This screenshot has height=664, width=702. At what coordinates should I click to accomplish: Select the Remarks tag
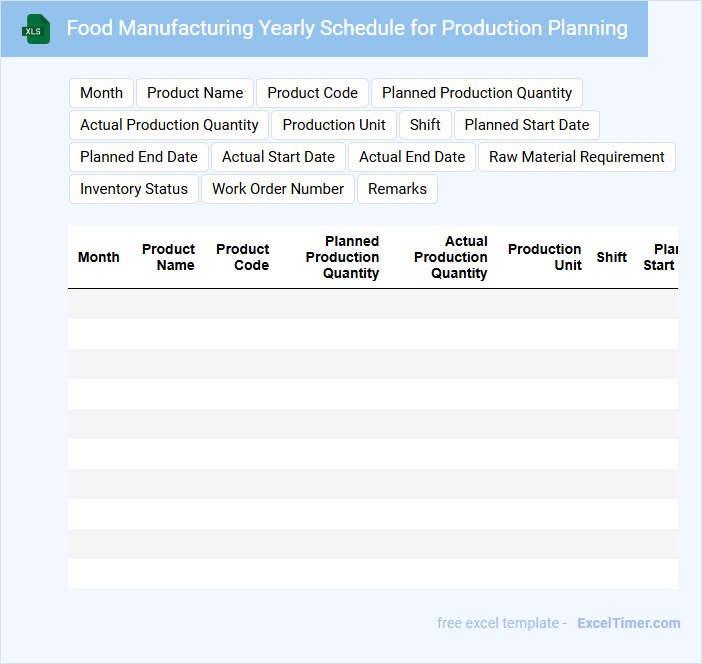click(x=397, y=189)
